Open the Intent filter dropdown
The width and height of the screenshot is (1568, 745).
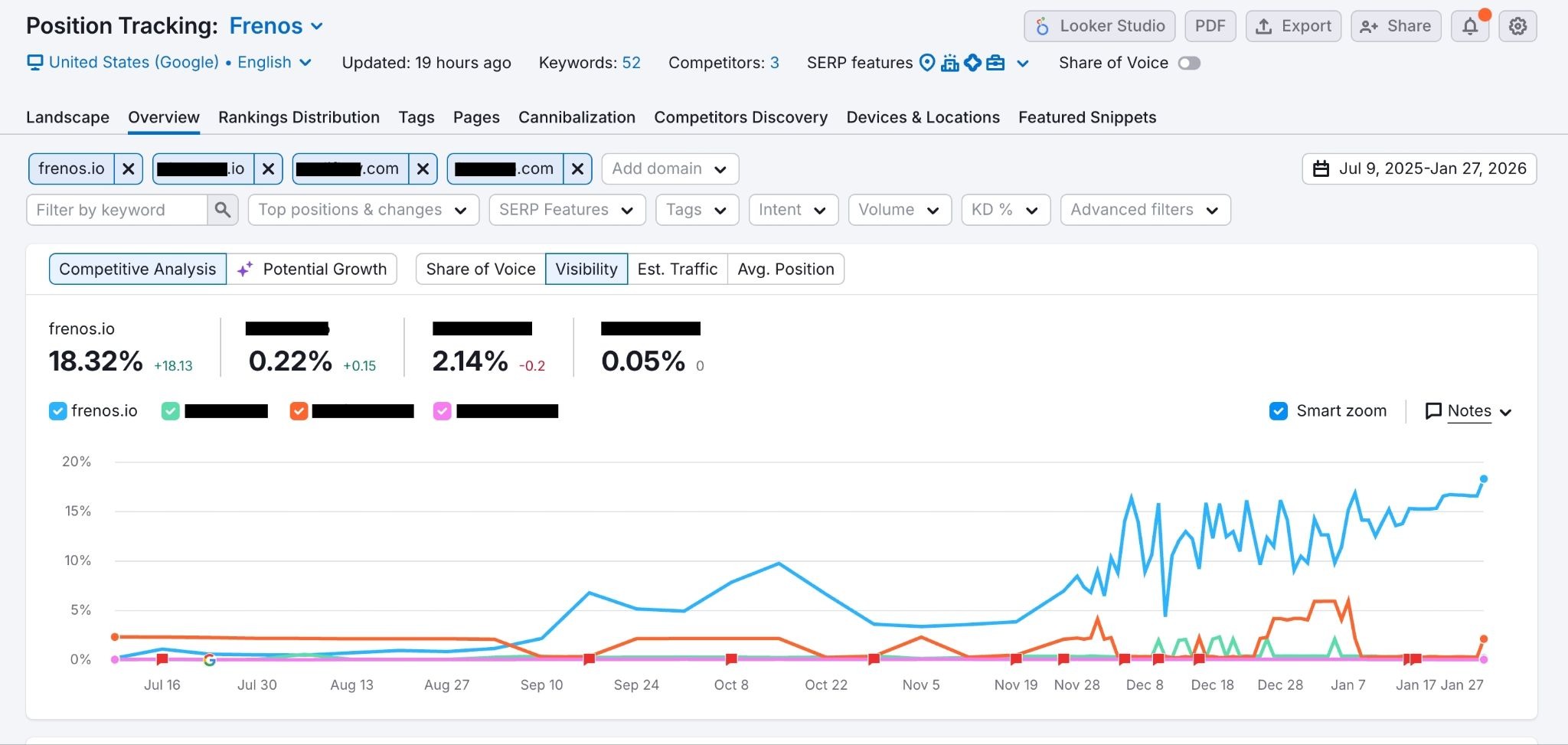coord(793,209)
